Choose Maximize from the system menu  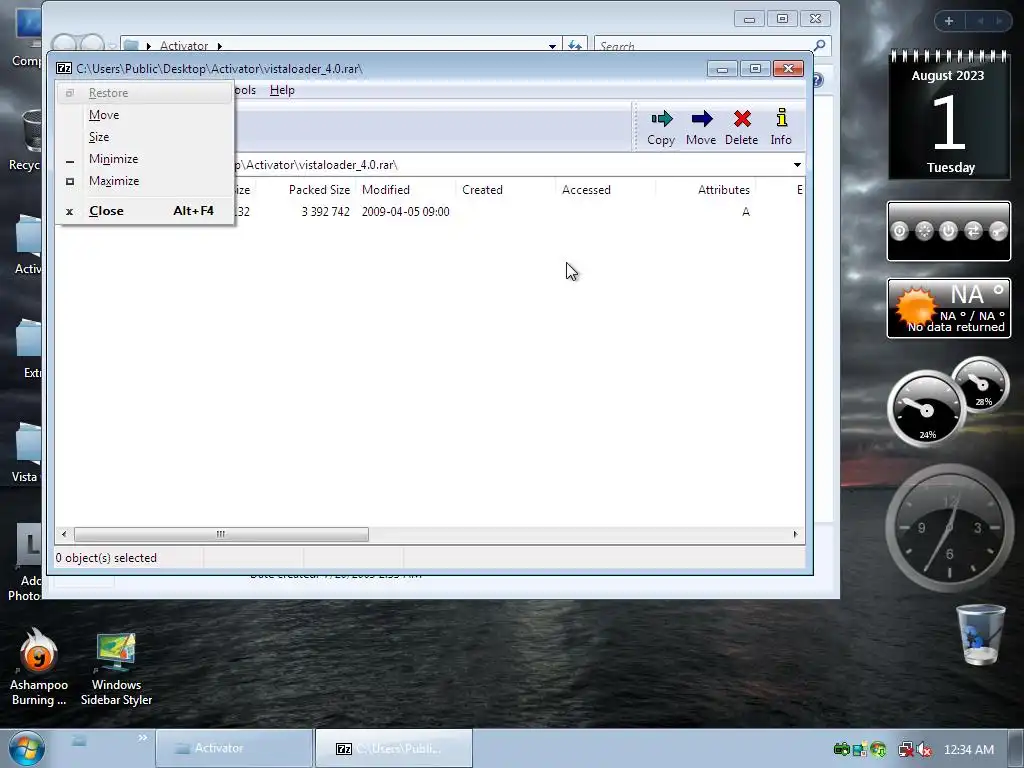[144, 181]
